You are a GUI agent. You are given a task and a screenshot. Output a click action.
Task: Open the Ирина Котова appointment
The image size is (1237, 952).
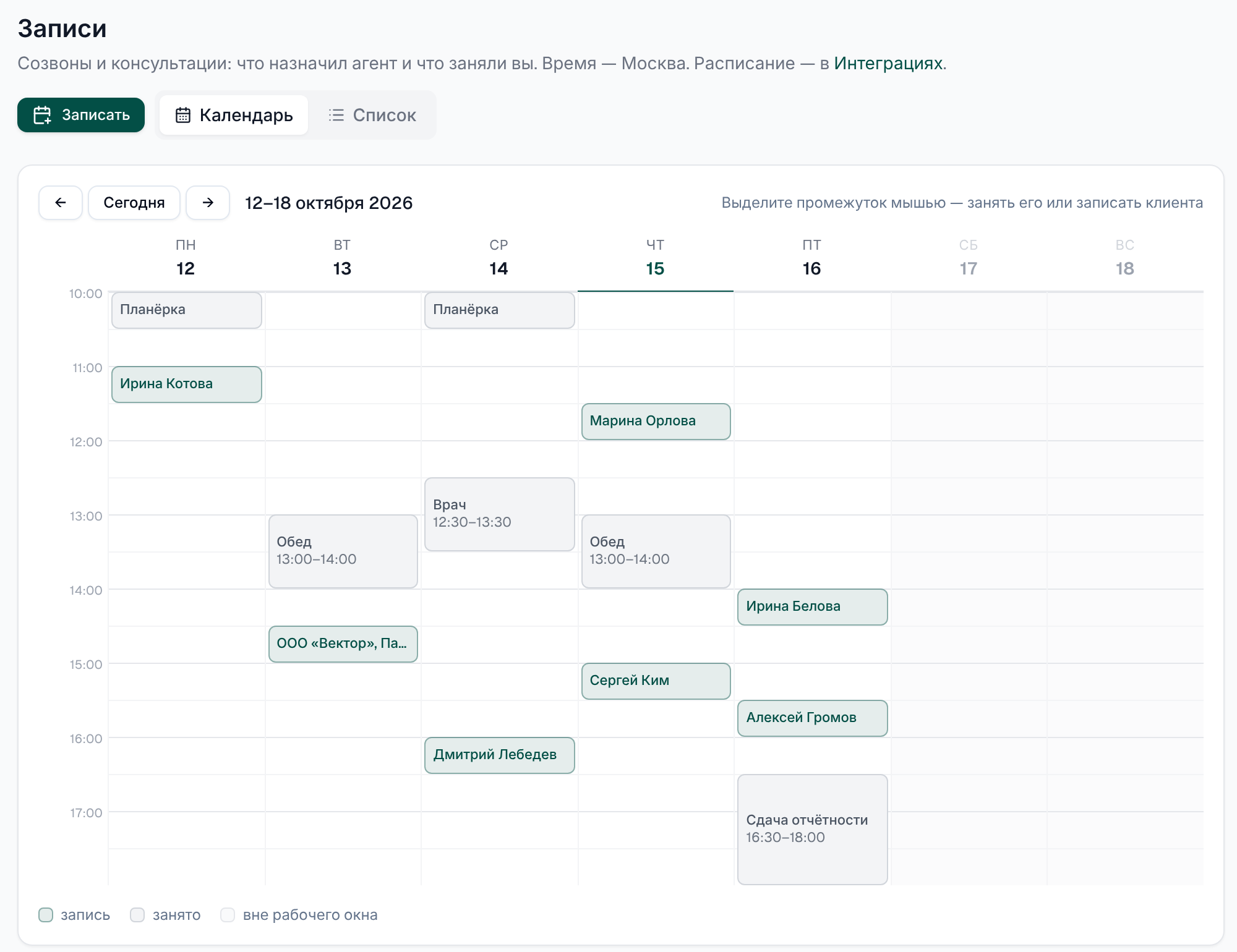click(x=187, y=385)
